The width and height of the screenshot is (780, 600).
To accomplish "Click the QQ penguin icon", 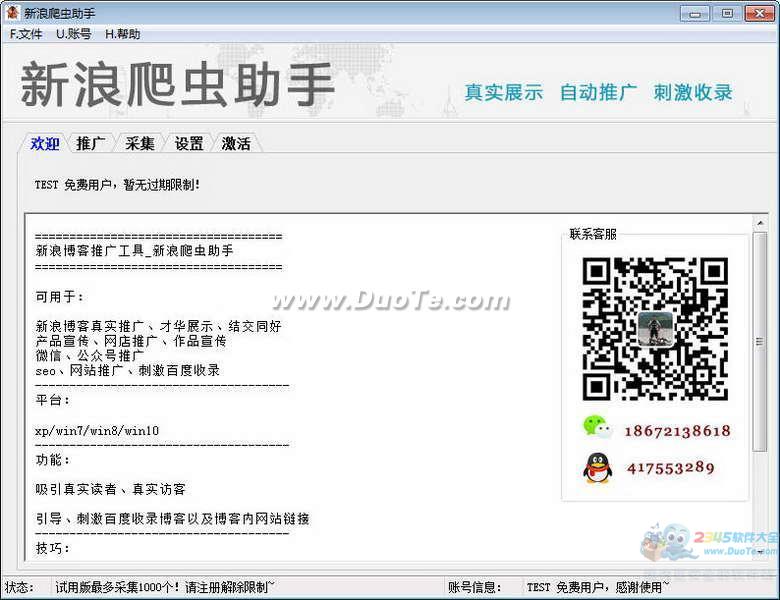I will [x=597, y=468].
